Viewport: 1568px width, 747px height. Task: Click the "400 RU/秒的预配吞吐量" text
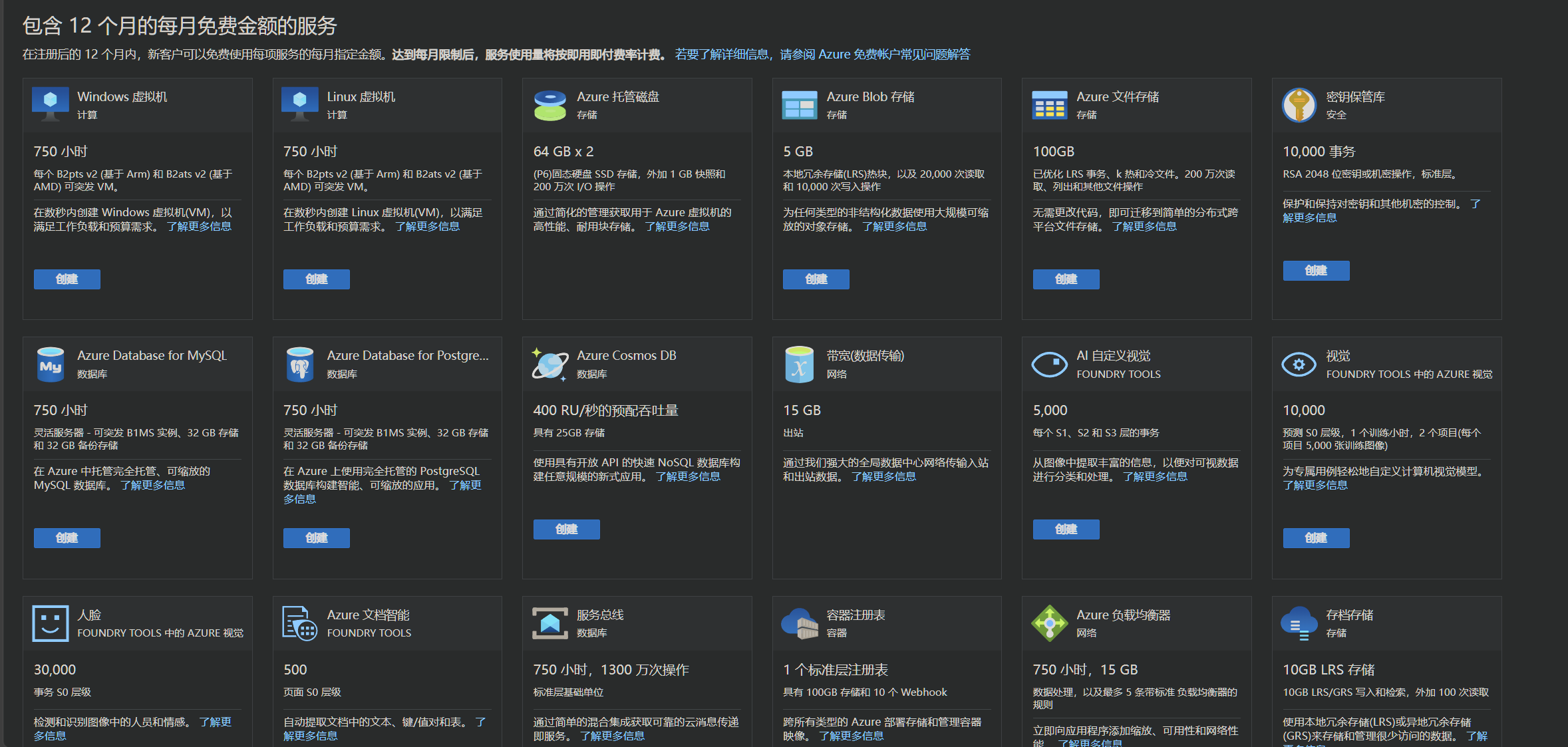coord(606,410)
